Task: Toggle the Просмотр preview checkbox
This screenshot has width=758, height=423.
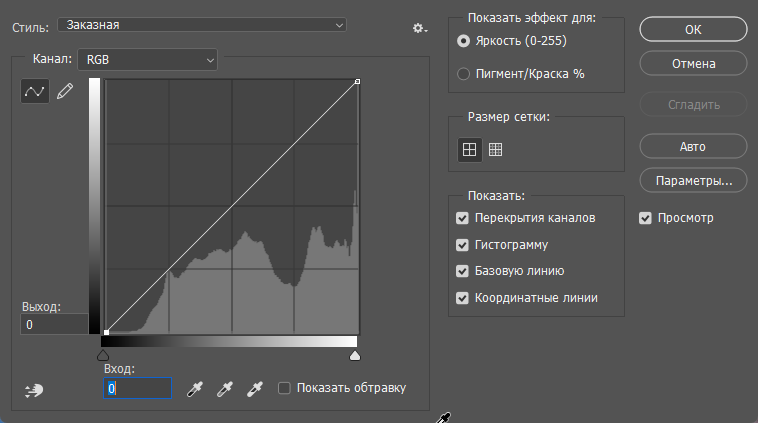Action: [x=645, y=218]
